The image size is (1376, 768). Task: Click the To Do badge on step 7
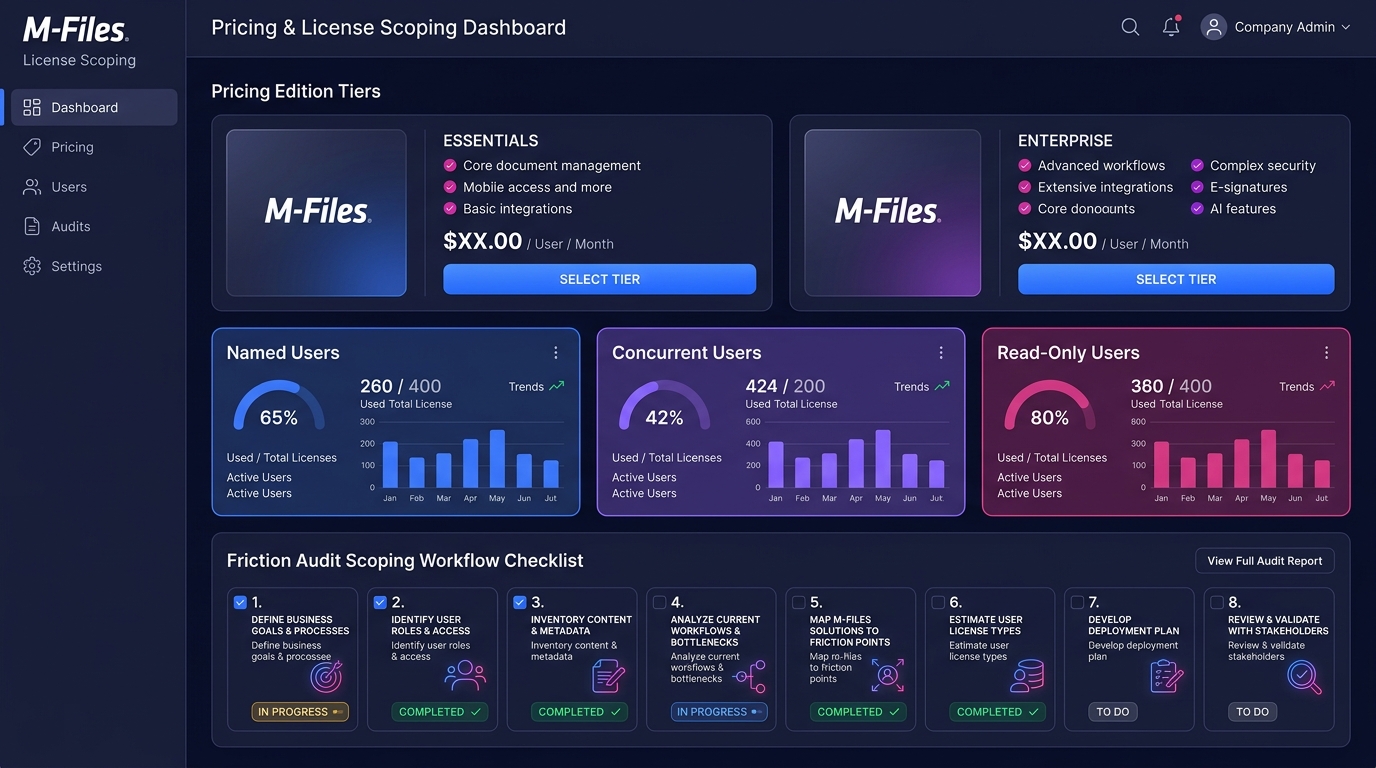coord(1113,712)
